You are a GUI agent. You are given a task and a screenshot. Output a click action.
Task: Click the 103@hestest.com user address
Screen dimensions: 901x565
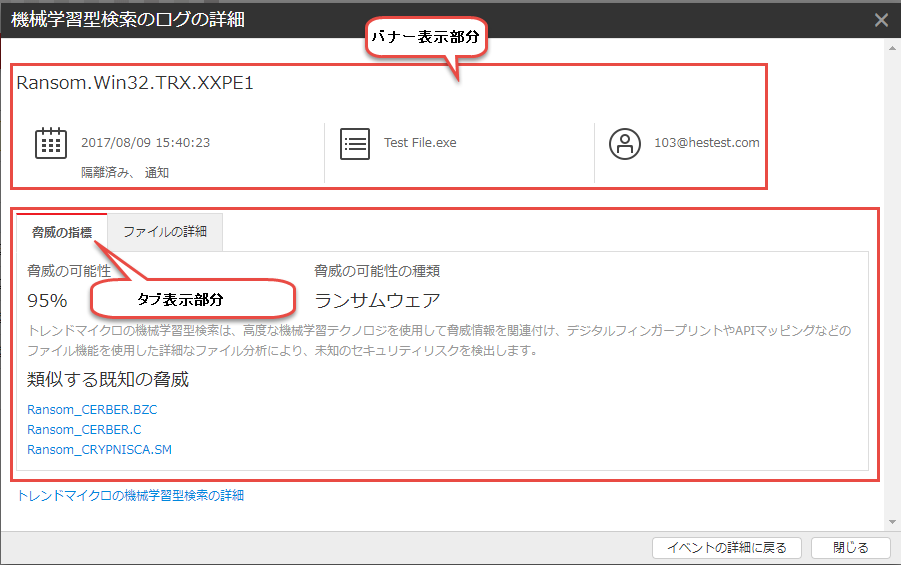[x=707, y=143]
